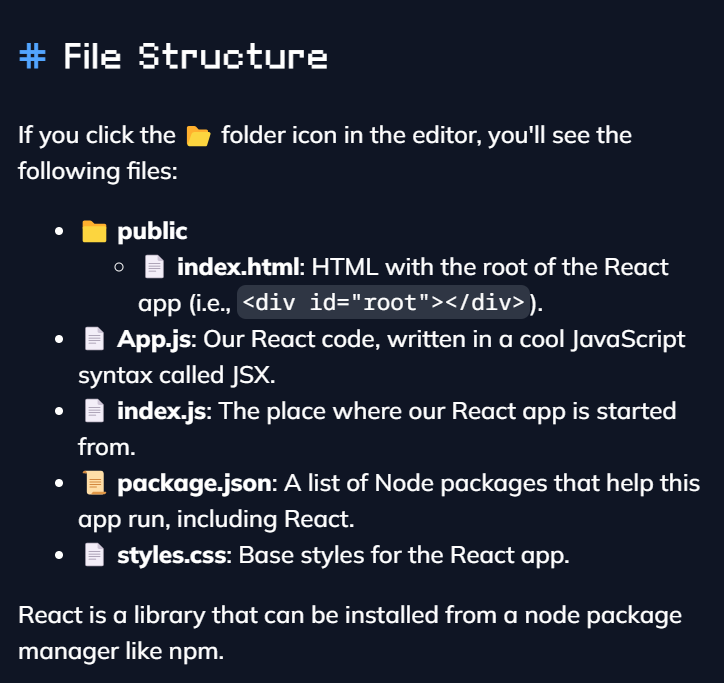Click the open folder emoji in the intro sentence
The height and width of the screenshot is (683, 724).
198,135
